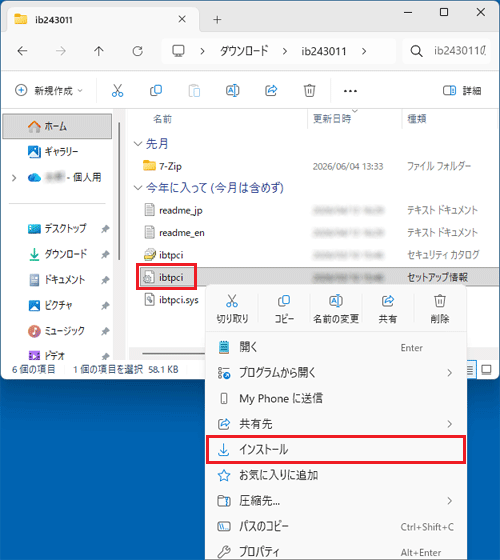This screenshot has height=560, width=500.
Task: Collapse the 先月 group
Action: click(x=138, y=144)
